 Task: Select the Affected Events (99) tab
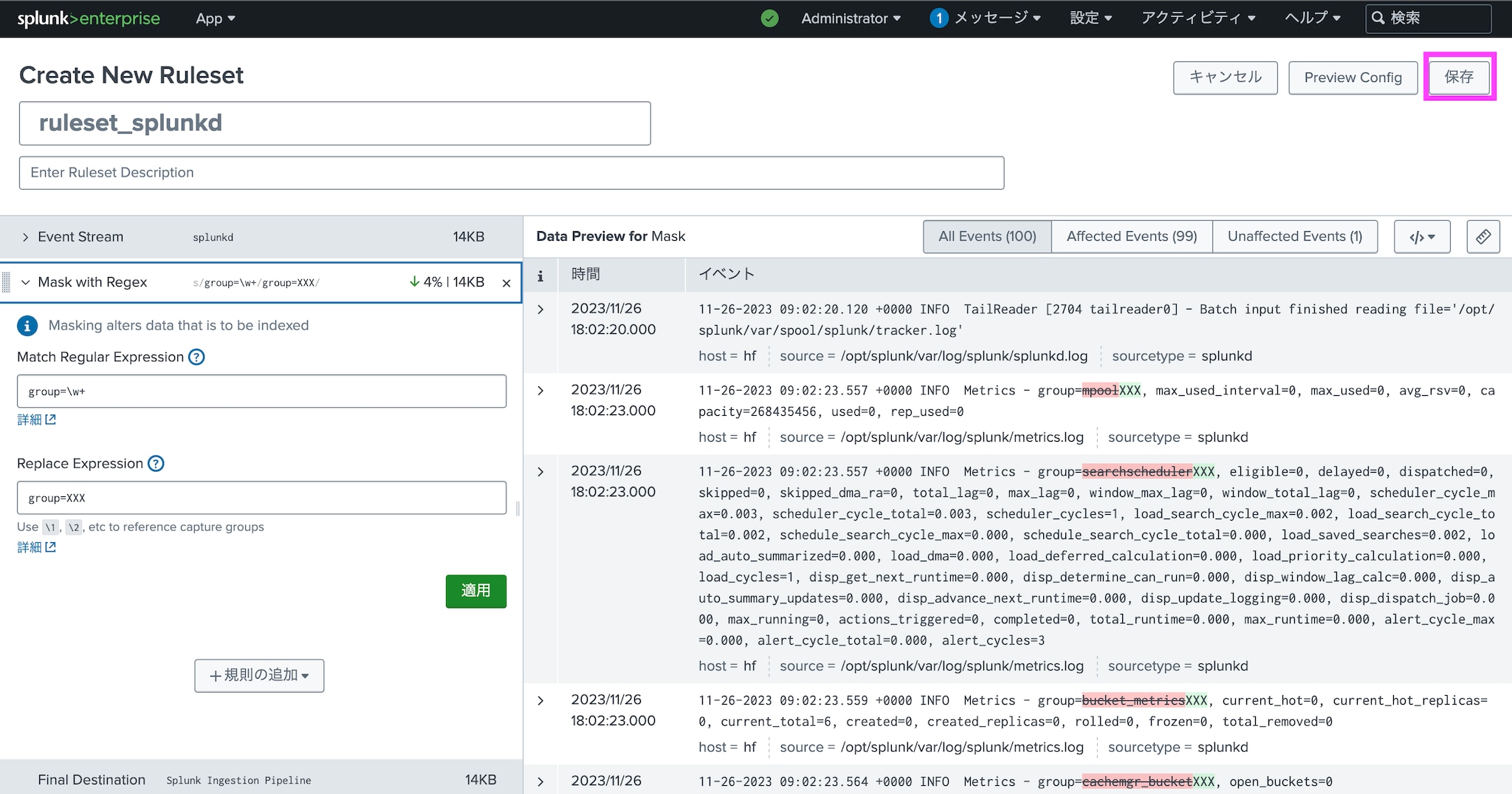click(x=1132, y=237)
